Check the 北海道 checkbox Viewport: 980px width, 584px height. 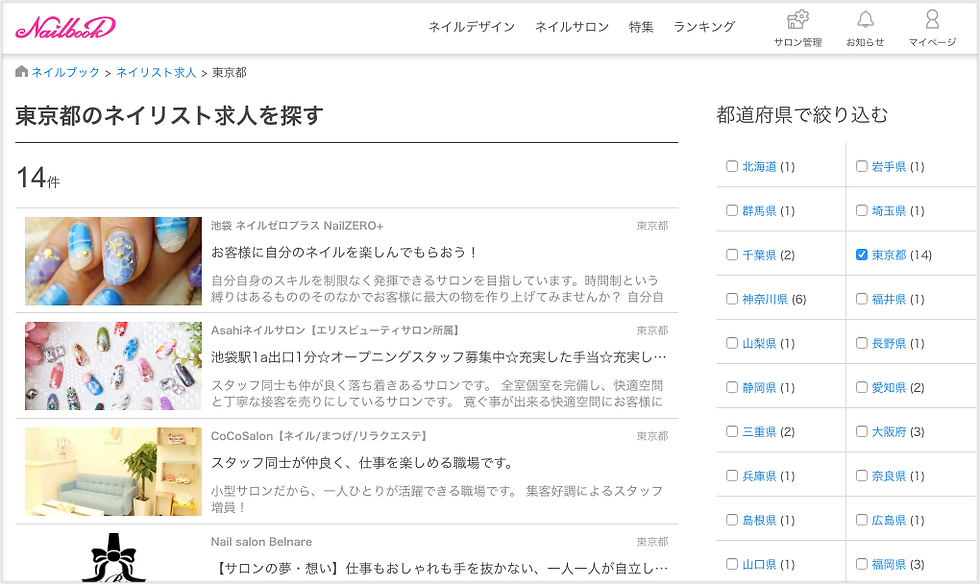[x=732, y=166]
